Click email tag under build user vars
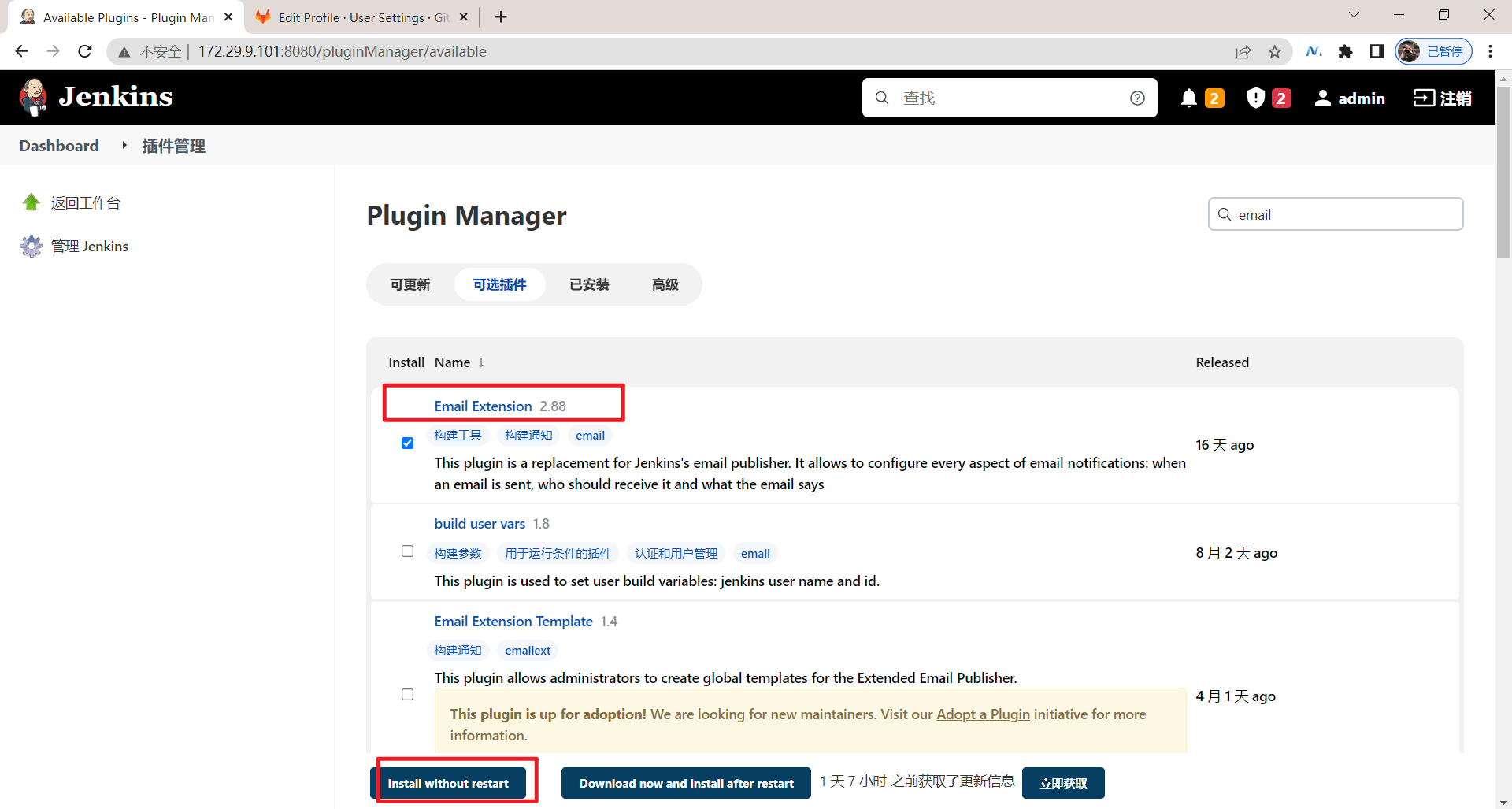 (x=755, y=554)
